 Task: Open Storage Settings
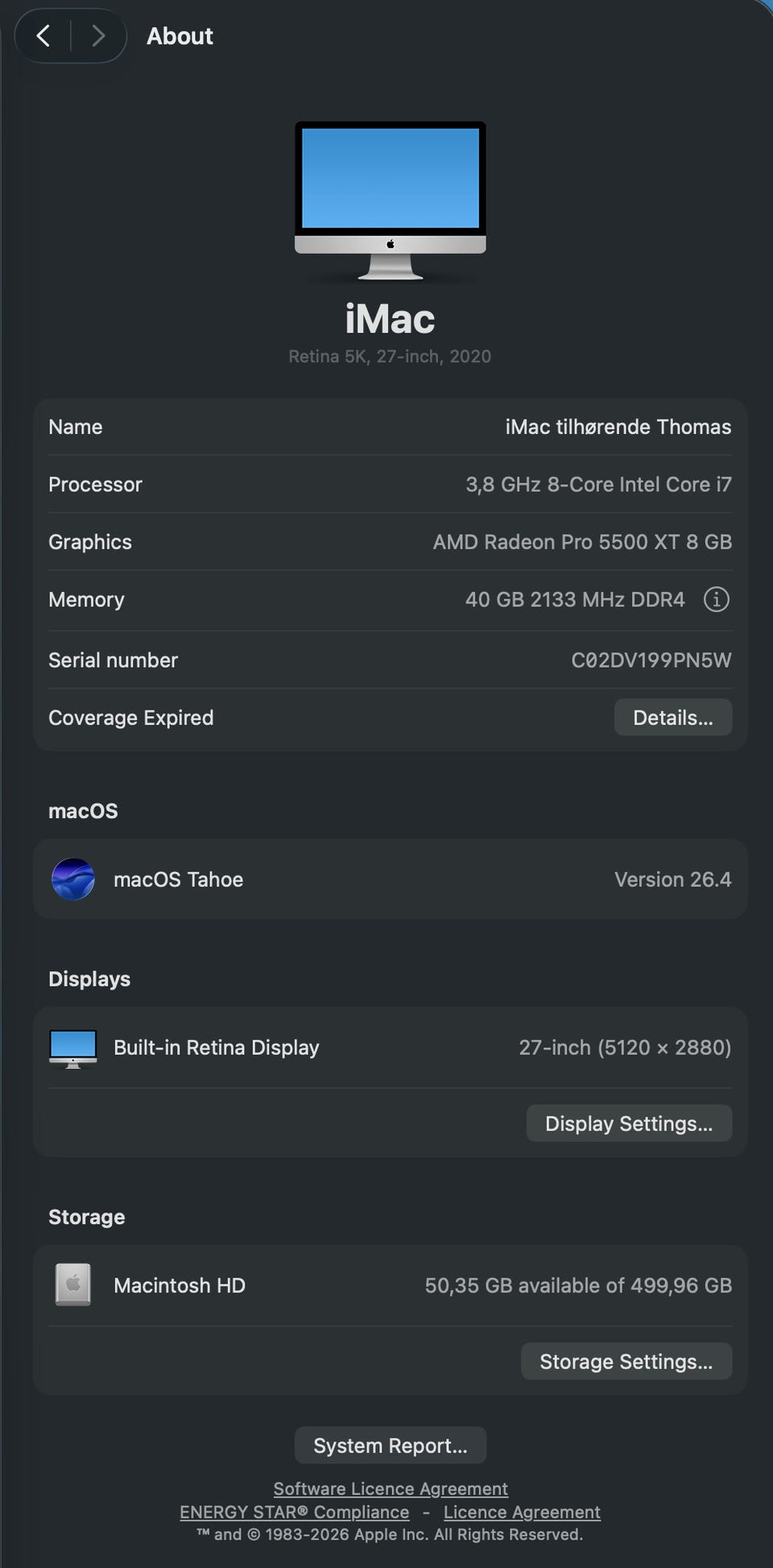(x=626, y=1361)
